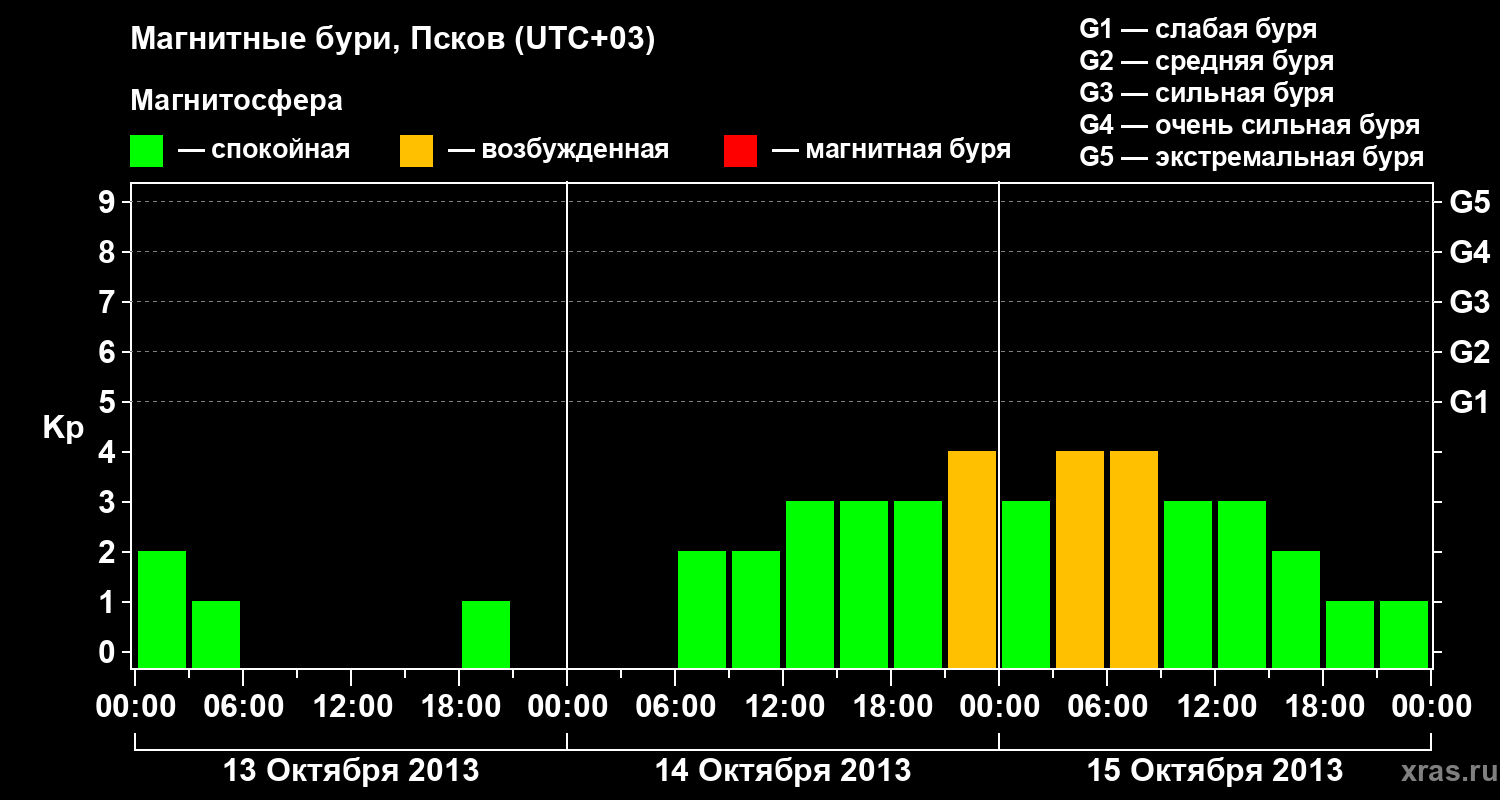Click the 15 October 00:00–03:00 green bar

click(1026, 584)
